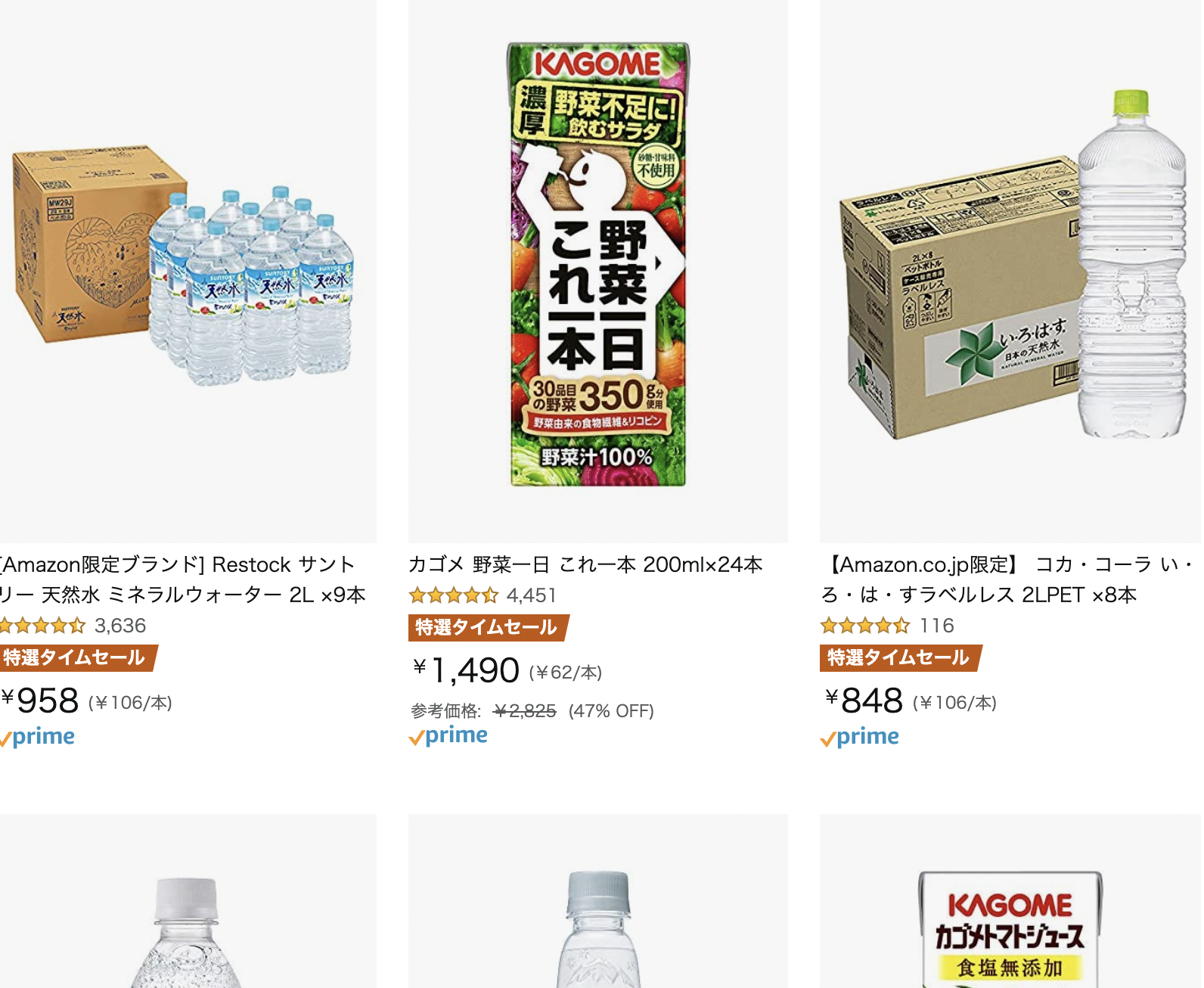Click the コカ・コーラ い・ろ・は・す ラベルレス title link
This screenshot has width=1204, height=988.
tap(1009, 579)
